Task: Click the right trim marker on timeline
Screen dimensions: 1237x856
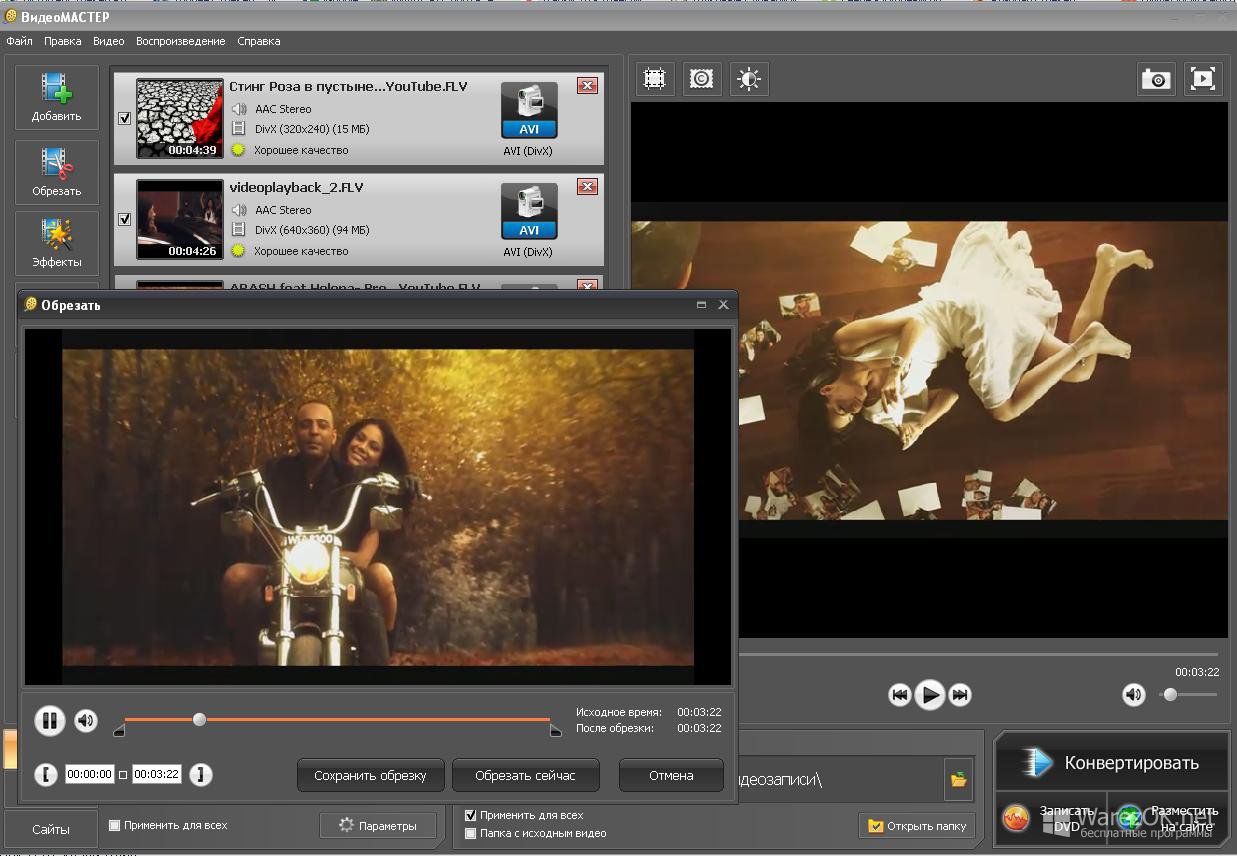Action: point(556,732)
